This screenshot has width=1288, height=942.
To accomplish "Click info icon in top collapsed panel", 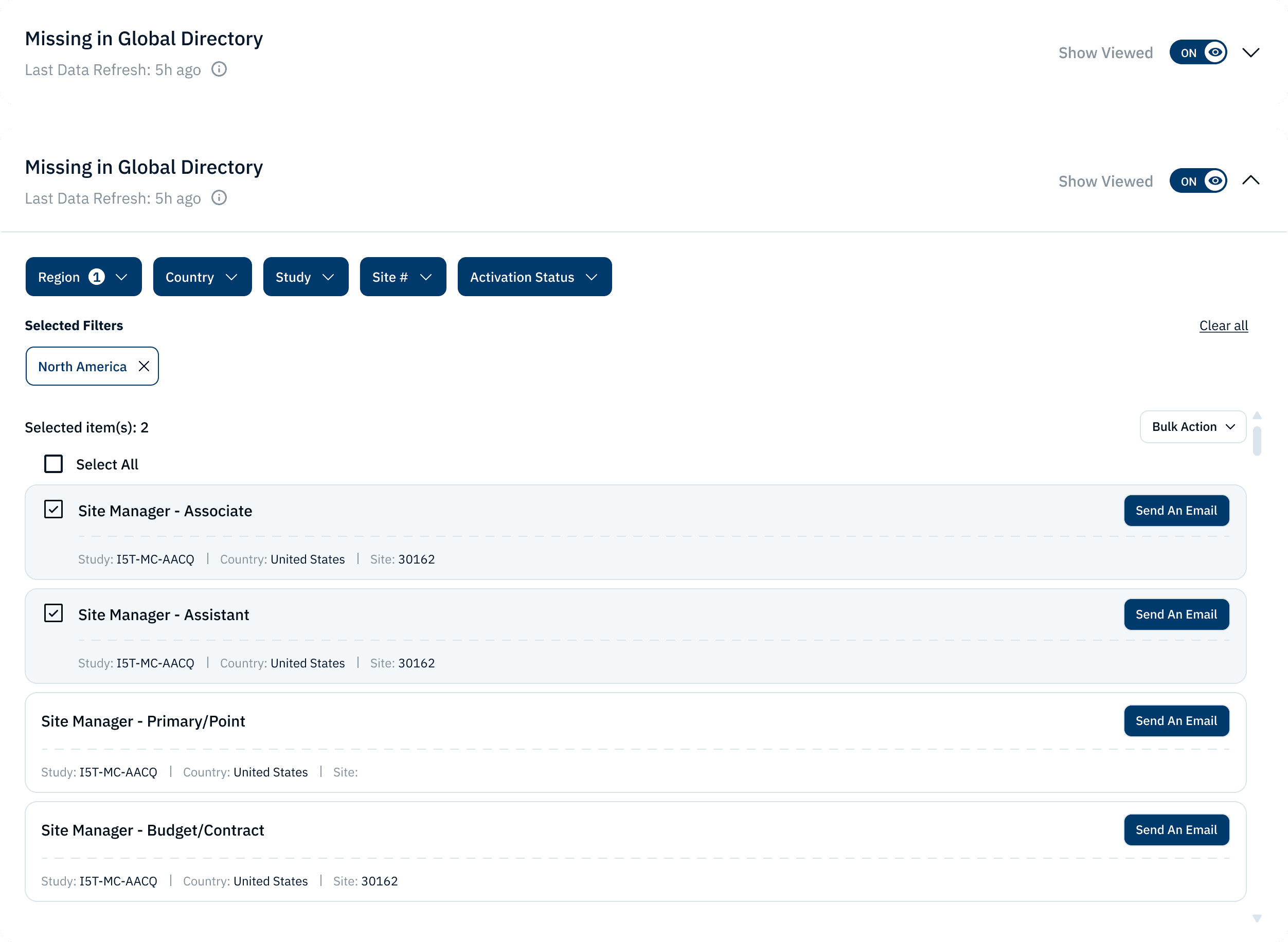I will point(219,69).
